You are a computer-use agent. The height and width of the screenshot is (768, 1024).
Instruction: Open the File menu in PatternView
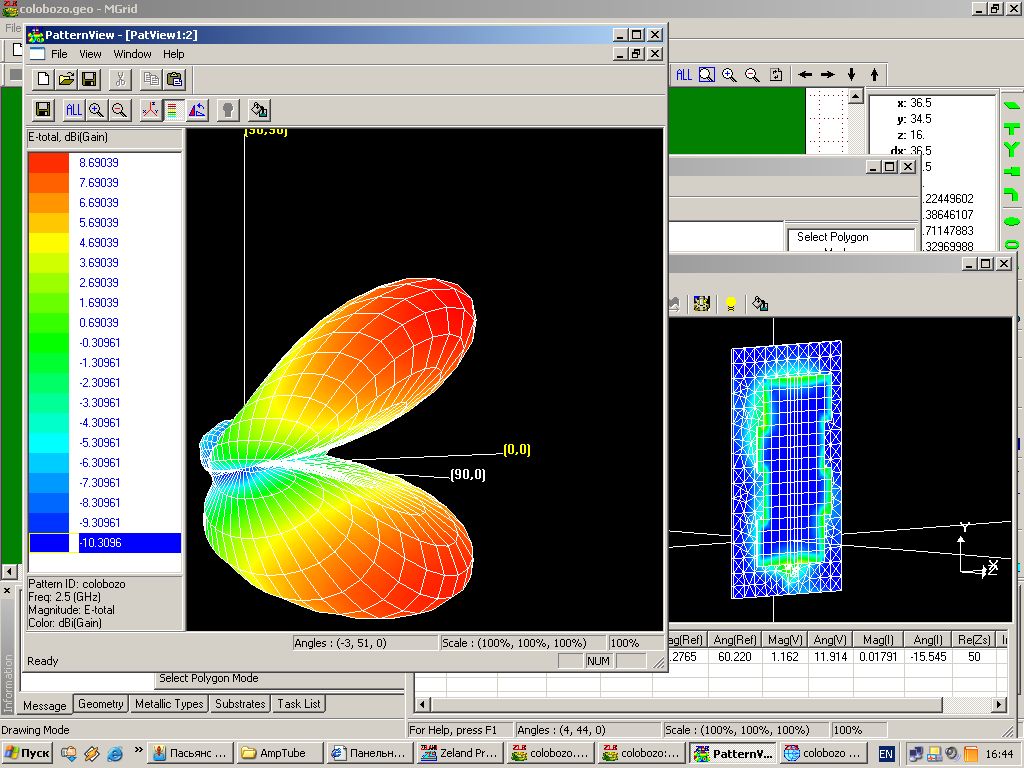[60, 54]
